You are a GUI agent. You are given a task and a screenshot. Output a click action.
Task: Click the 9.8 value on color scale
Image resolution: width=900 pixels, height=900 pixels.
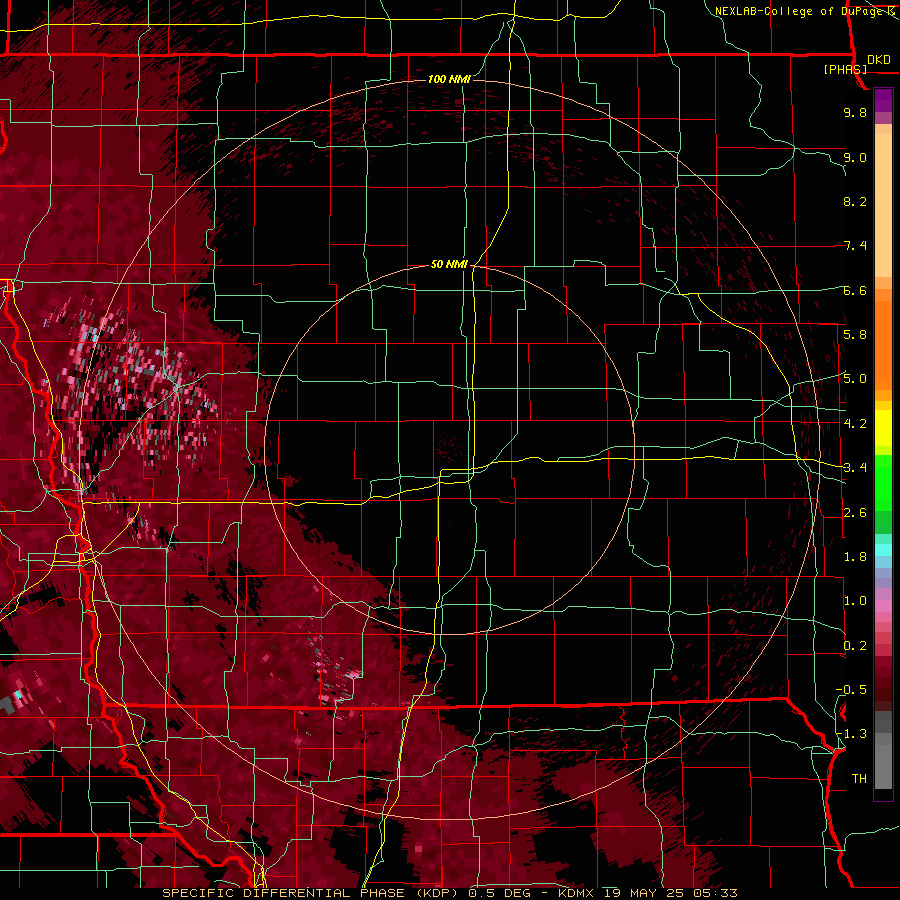point(855,112)
